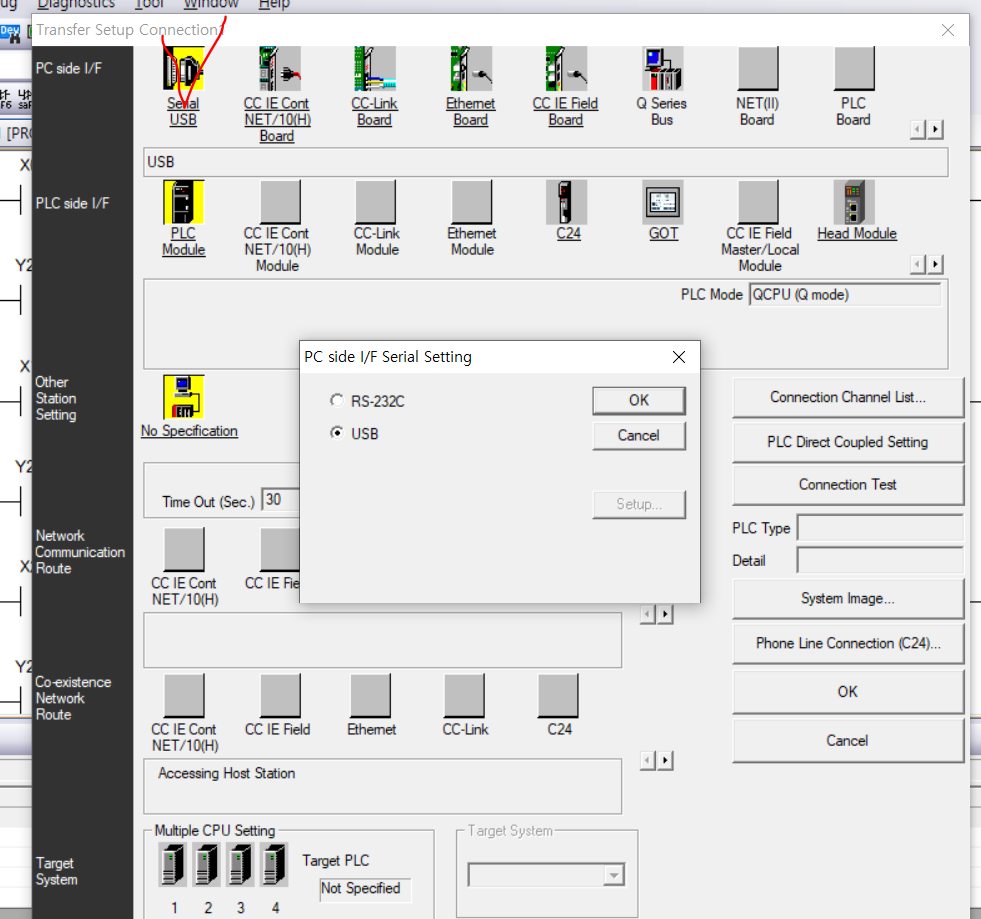Select the NET(II) Board icon
981x919 pixels.
coord(758,68)
